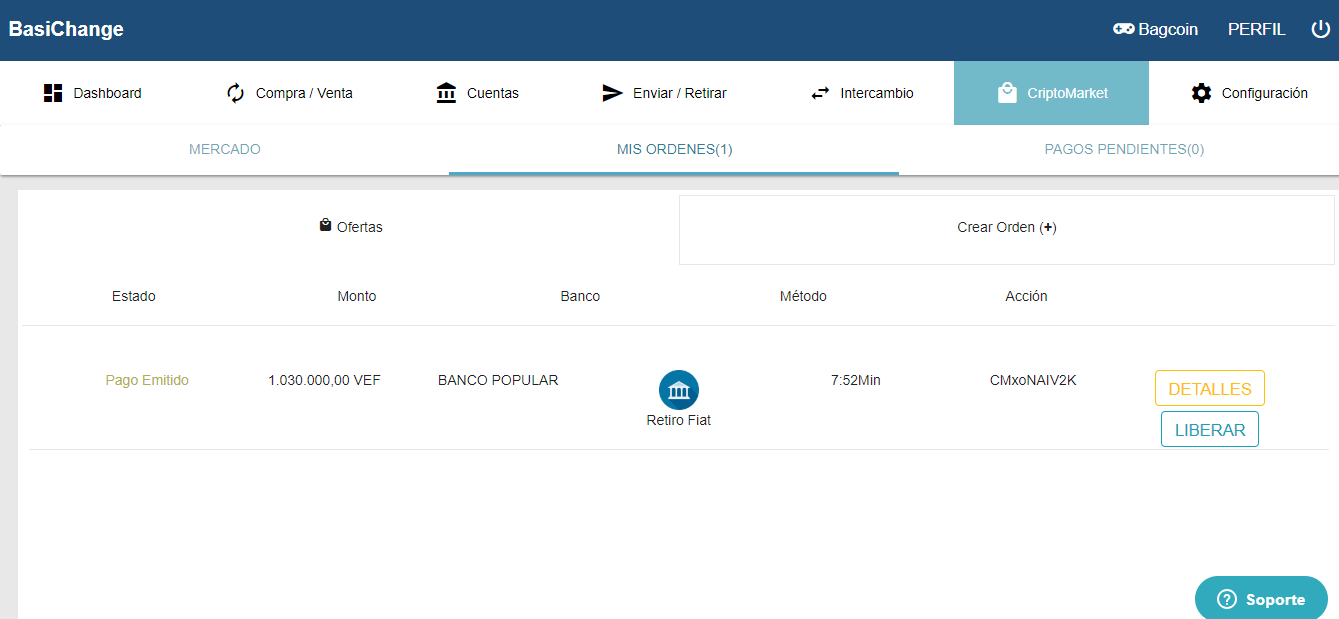Click the DETALLES button
1339x619 pixels.
(x=1210, y=389)
